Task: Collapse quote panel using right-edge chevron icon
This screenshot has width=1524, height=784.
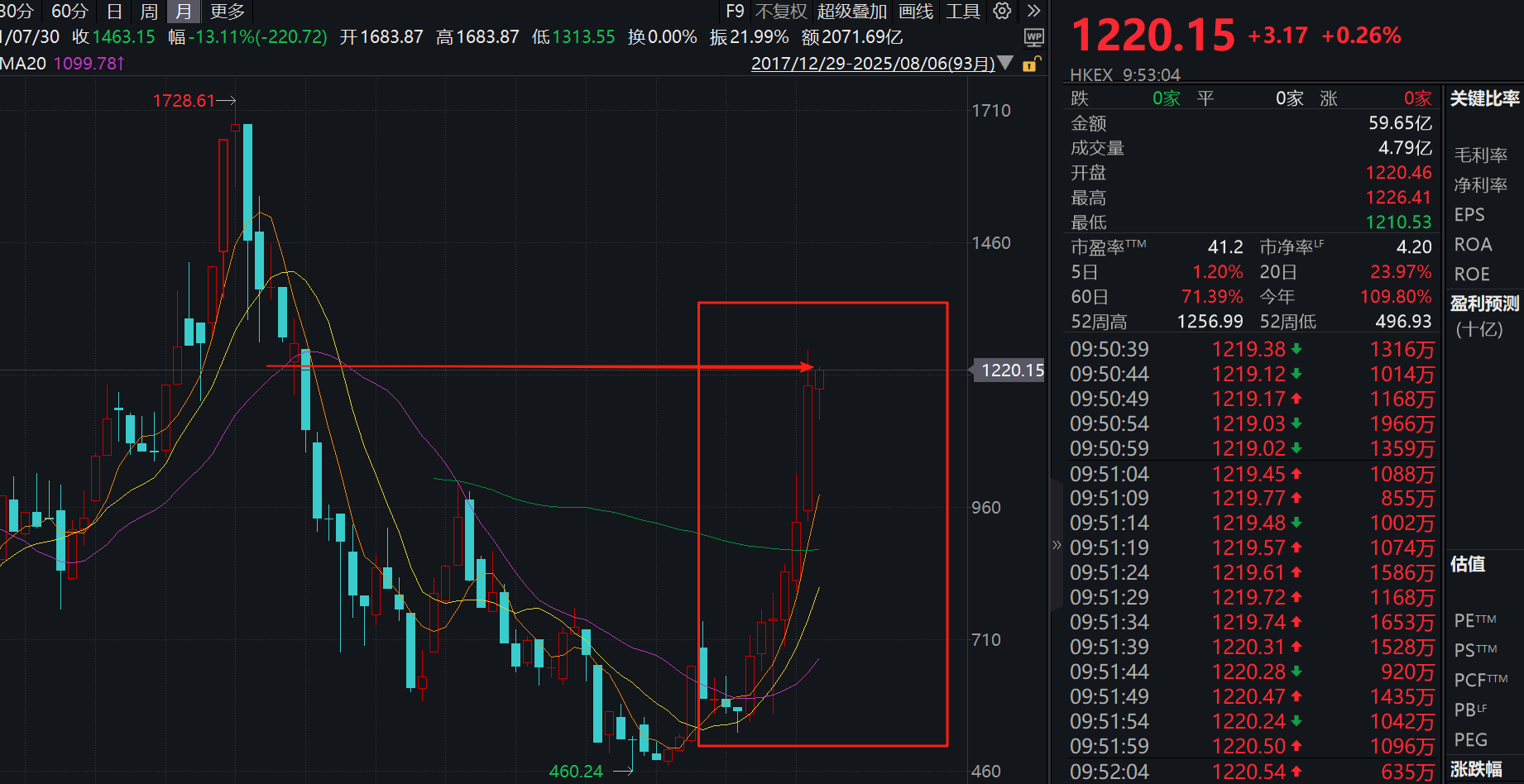Action: tap(1057, 544)
